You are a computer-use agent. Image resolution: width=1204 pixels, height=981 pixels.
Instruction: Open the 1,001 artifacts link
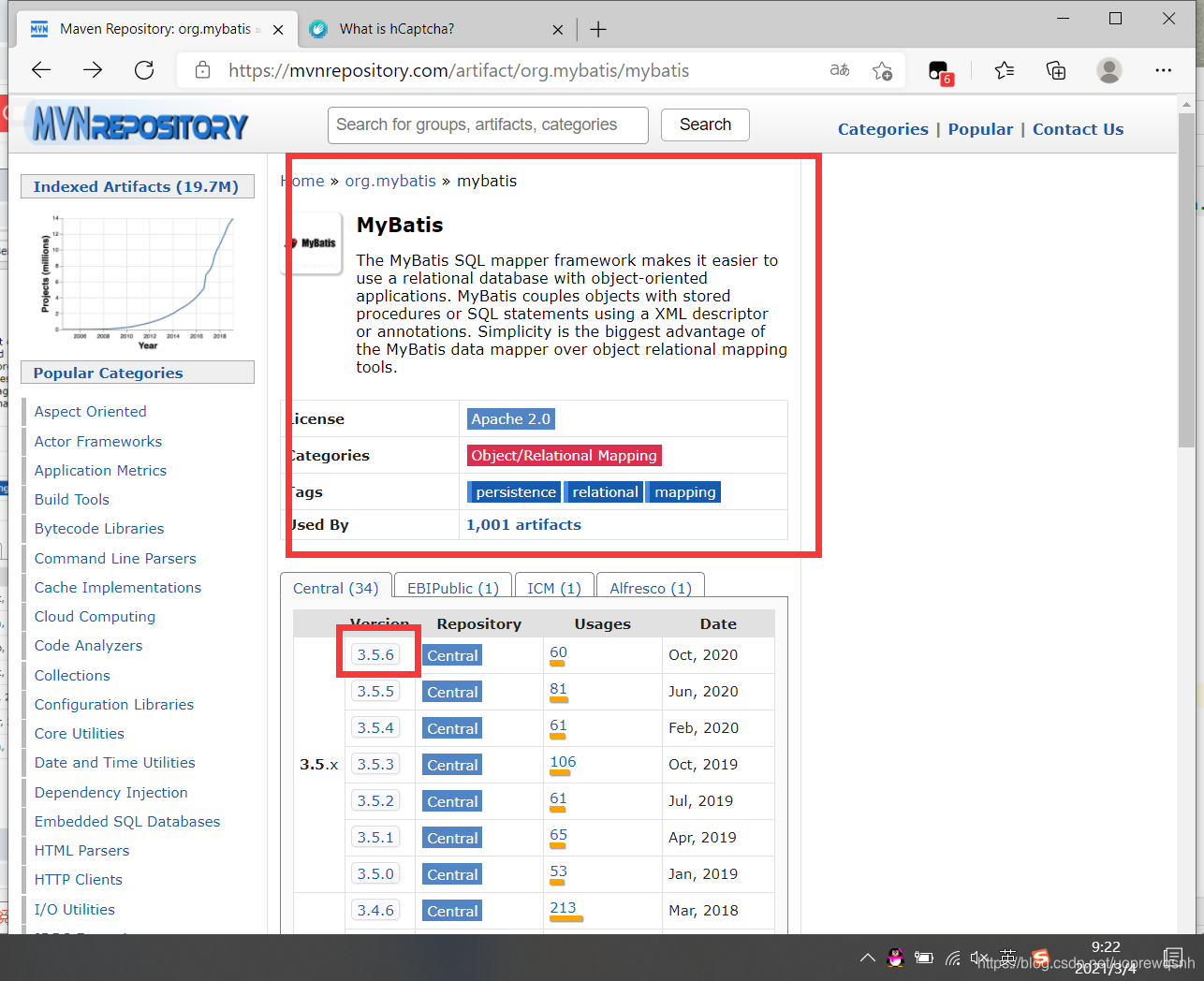click(x=523, y=525)
